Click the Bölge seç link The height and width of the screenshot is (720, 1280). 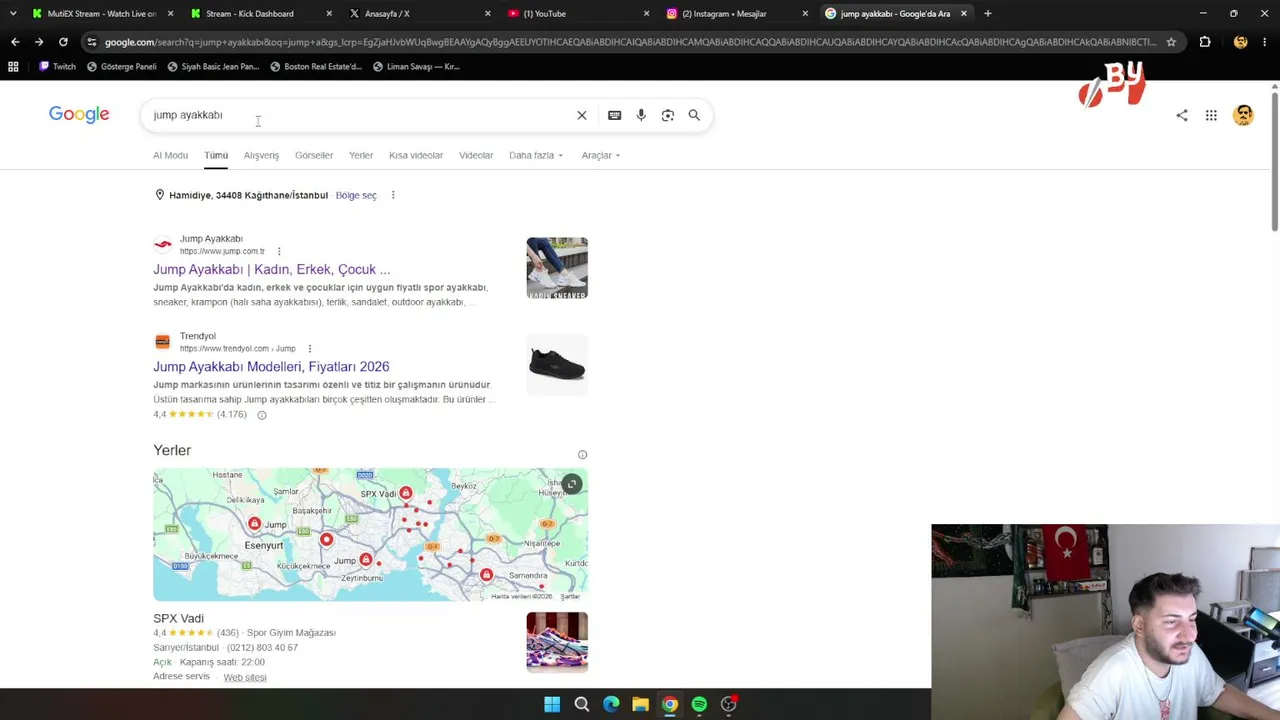(356, 195)
